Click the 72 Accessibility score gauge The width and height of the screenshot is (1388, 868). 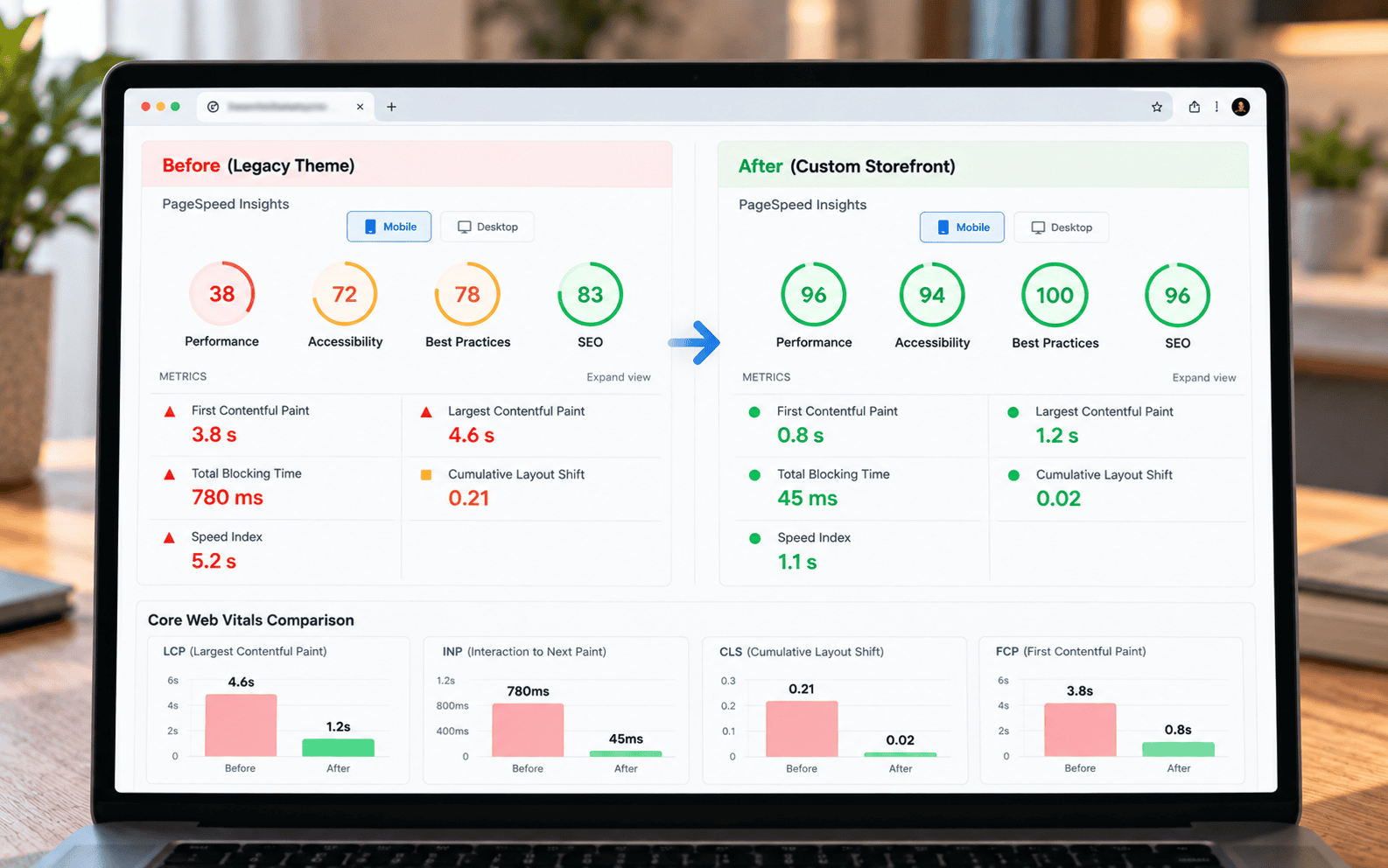click(345, 294)
